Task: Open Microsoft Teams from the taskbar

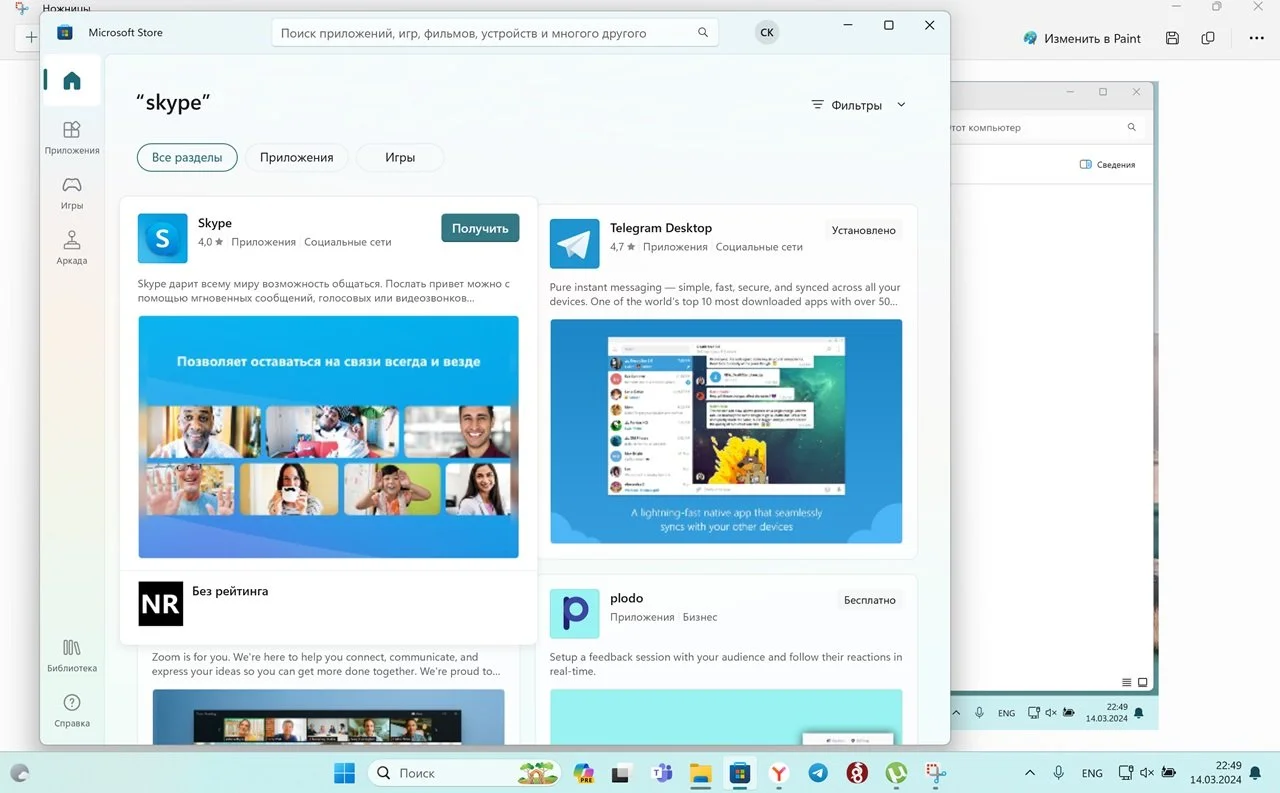Action: 662,773
